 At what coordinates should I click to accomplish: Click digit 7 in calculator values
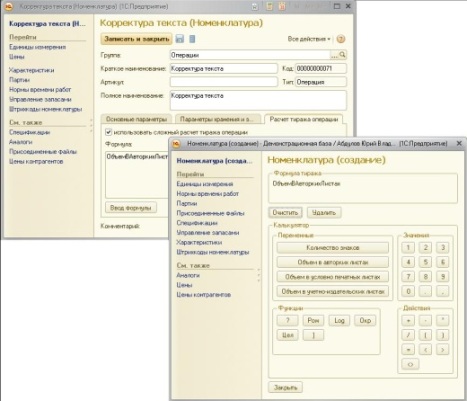(408, 276)
